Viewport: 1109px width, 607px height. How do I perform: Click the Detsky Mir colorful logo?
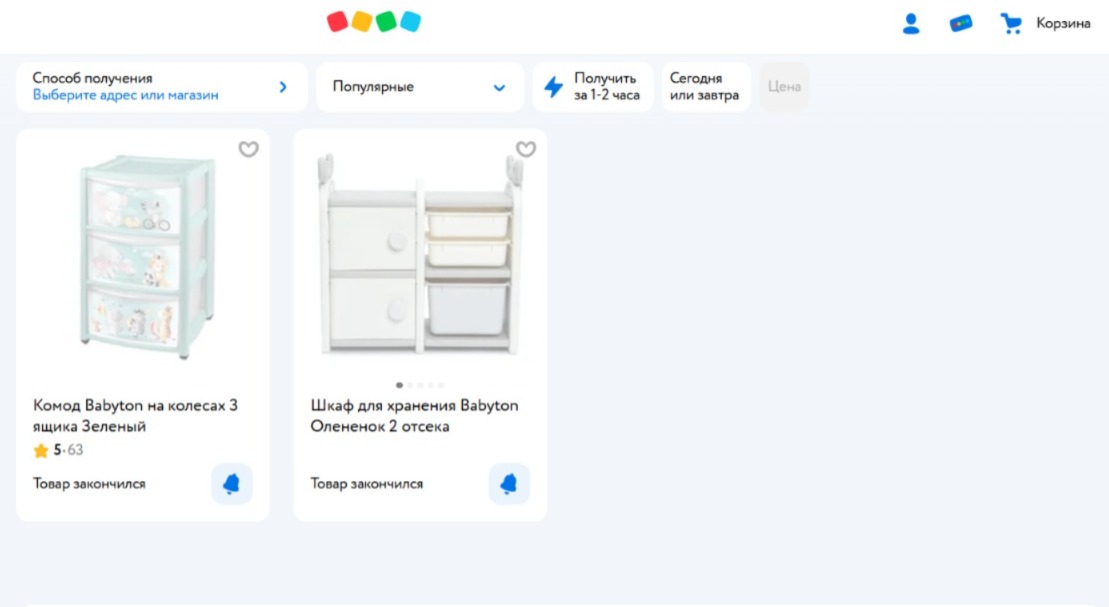pos(374,22)
